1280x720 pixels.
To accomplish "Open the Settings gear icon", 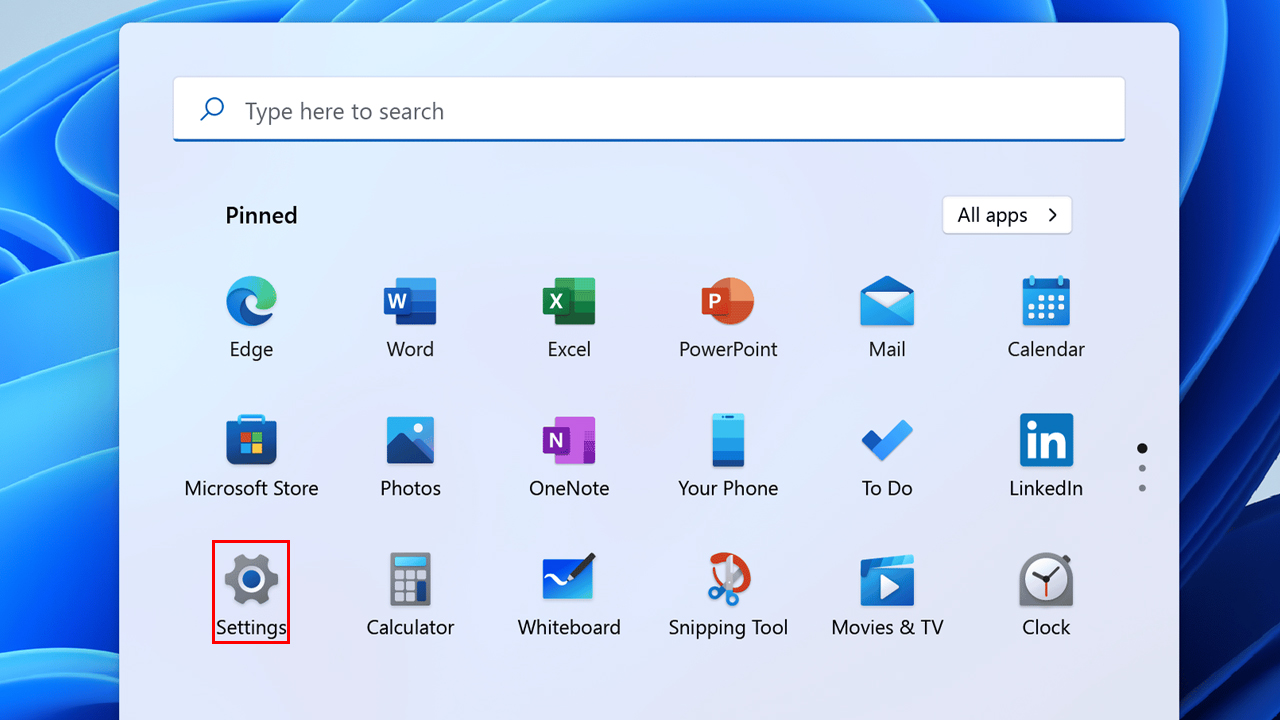I will pos(251,580).
